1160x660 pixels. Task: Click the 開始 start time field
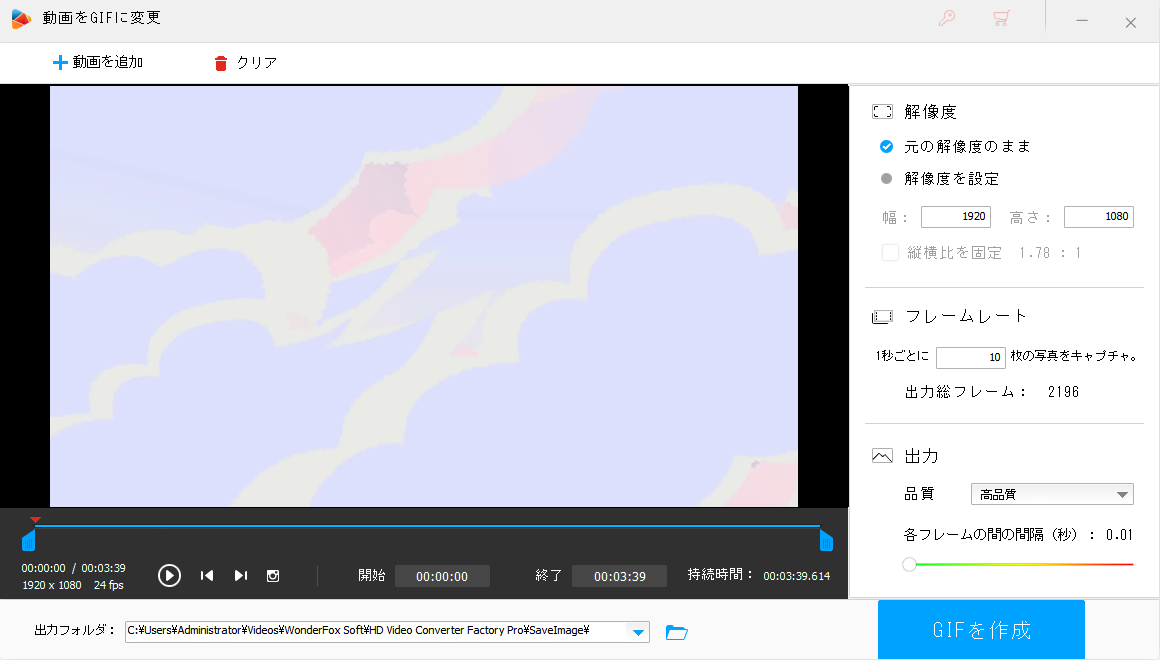click(442, 575)
